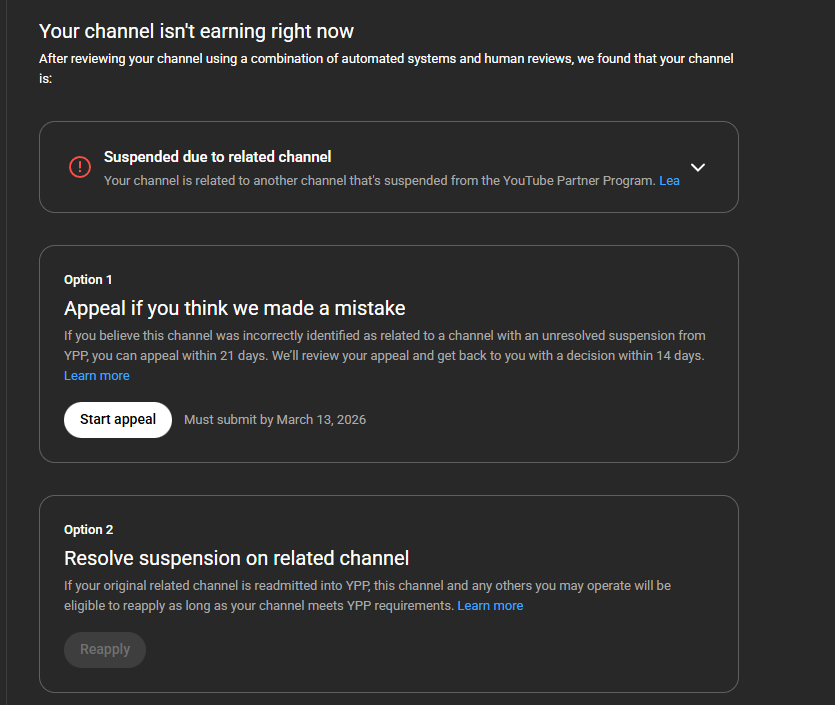
Task: Open Learn more link under Option 2
Action: [x=490, y=606]
